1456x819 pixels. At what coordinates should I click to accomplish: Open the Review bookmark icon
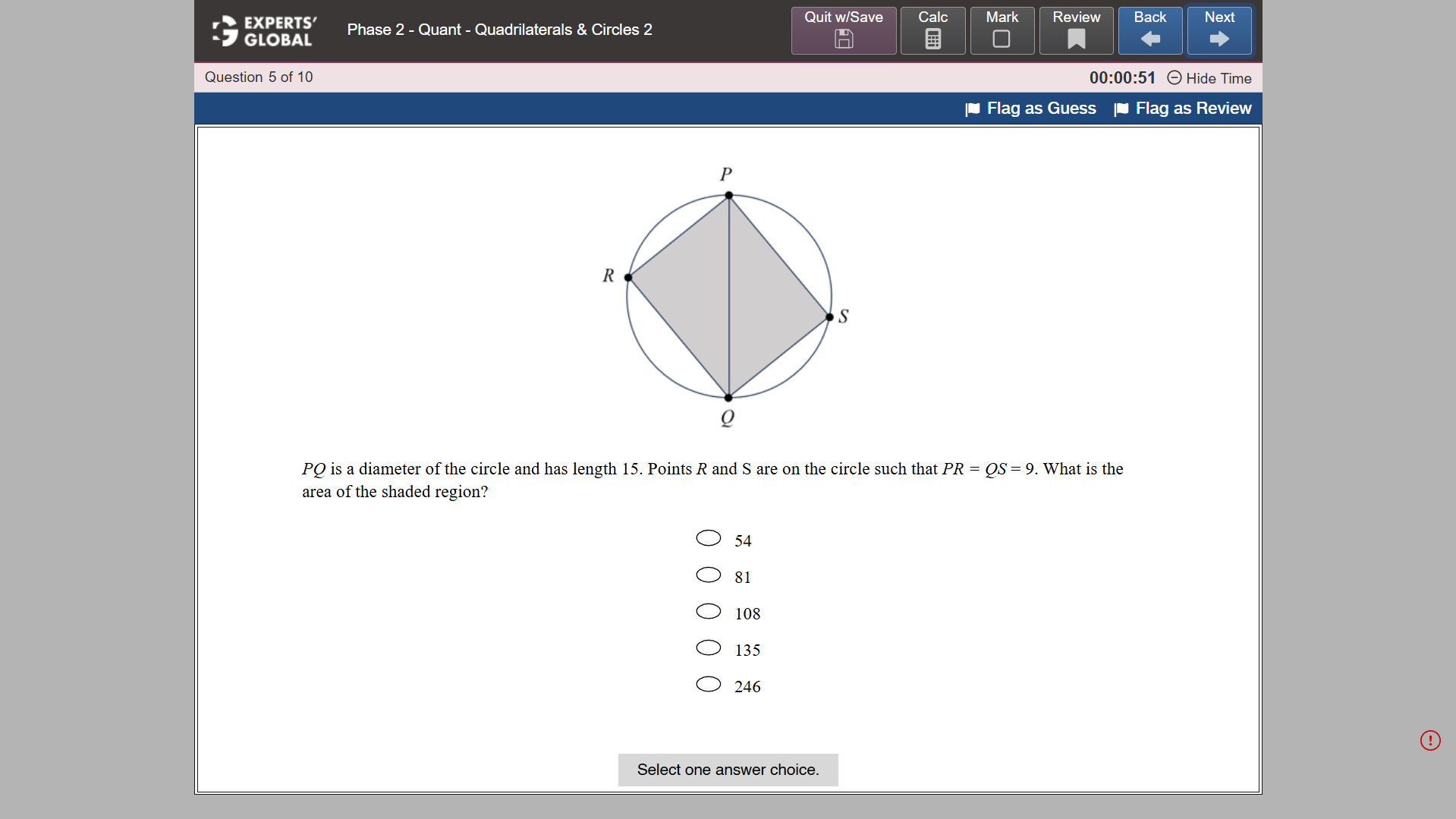pos(1076,39)
